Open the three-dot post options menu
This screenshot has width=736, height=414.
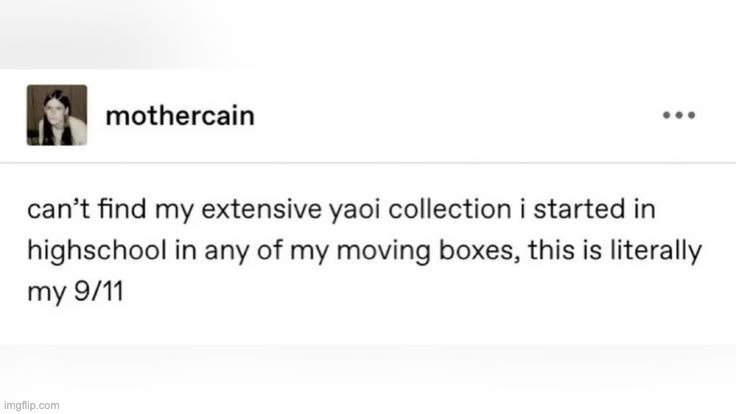click(678, 115)
